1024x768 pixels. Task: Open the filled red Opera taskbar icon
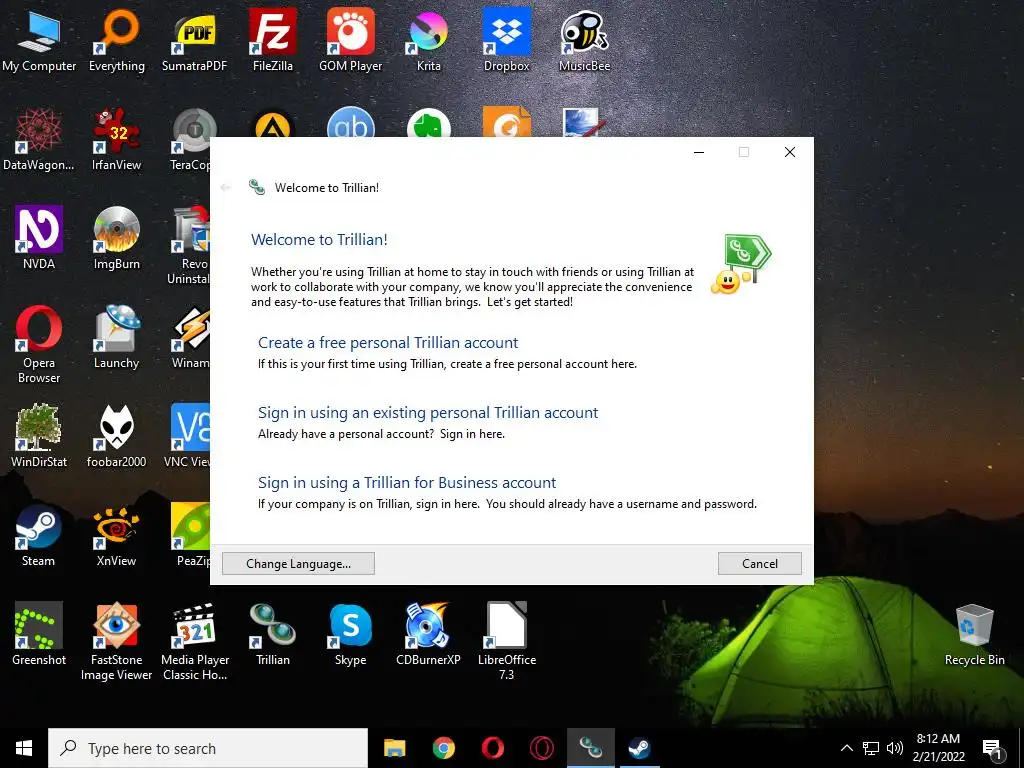point(492,748)
